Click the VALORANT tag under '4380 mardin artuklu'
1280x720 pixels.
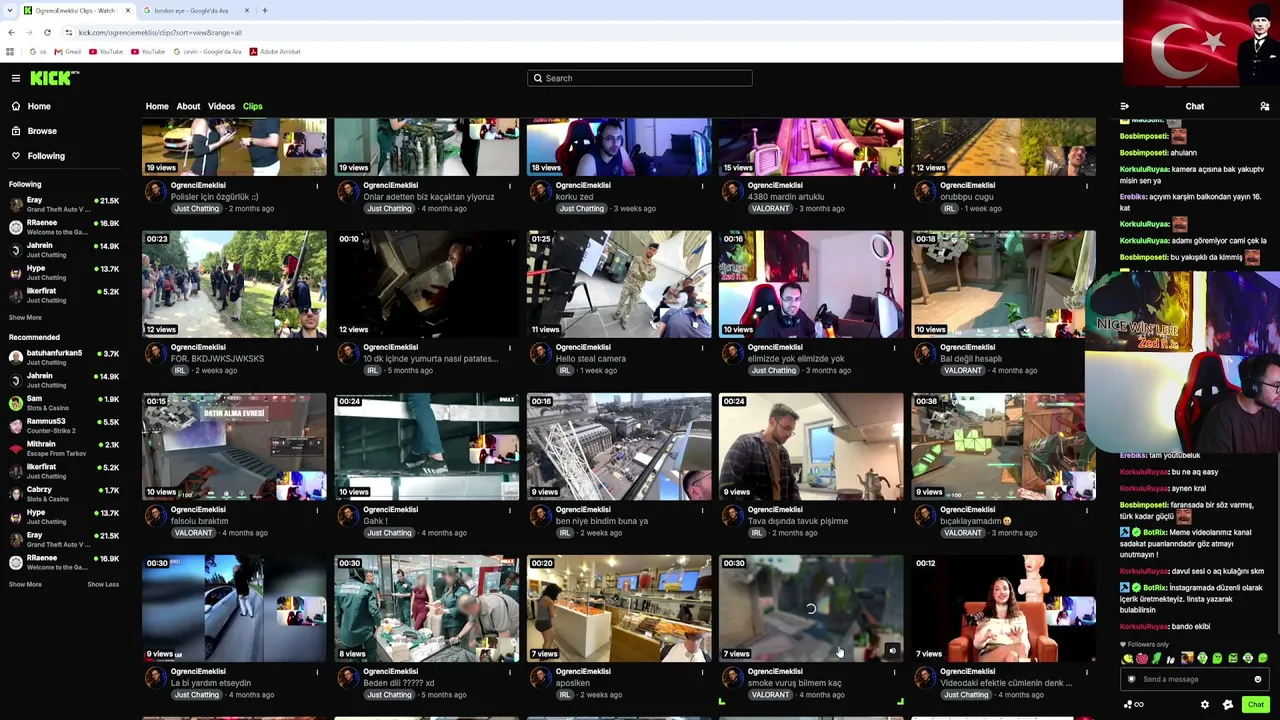click(770, 209)
